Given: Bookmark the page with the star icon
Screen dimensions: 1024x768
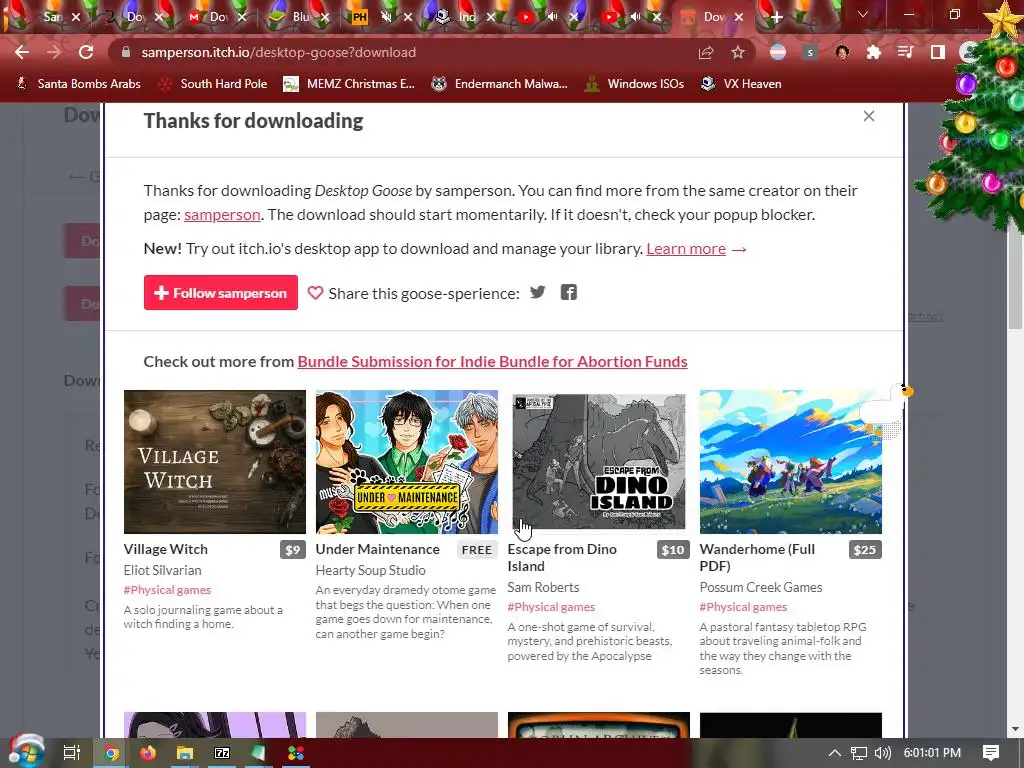Looking at the screenshot, I should 738,52.
